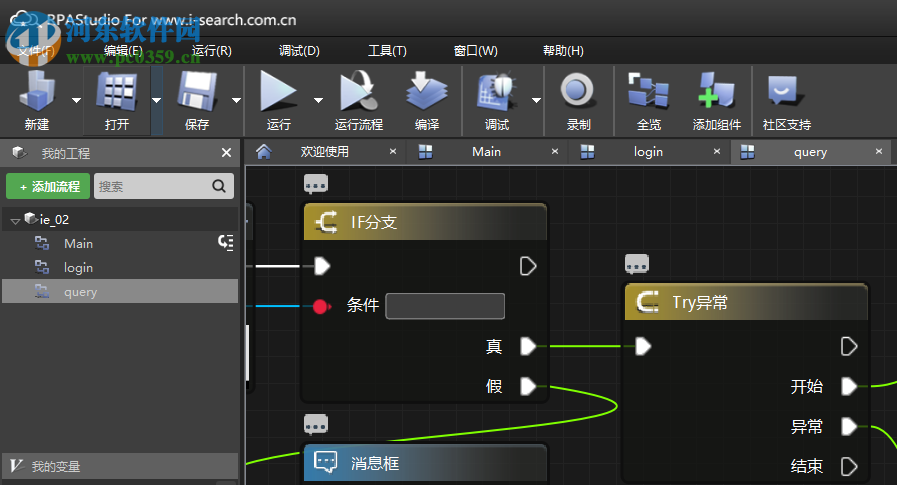Click the 运行流程 run flow icon
This screenshot has width=897, height=485.
point(359,91)
